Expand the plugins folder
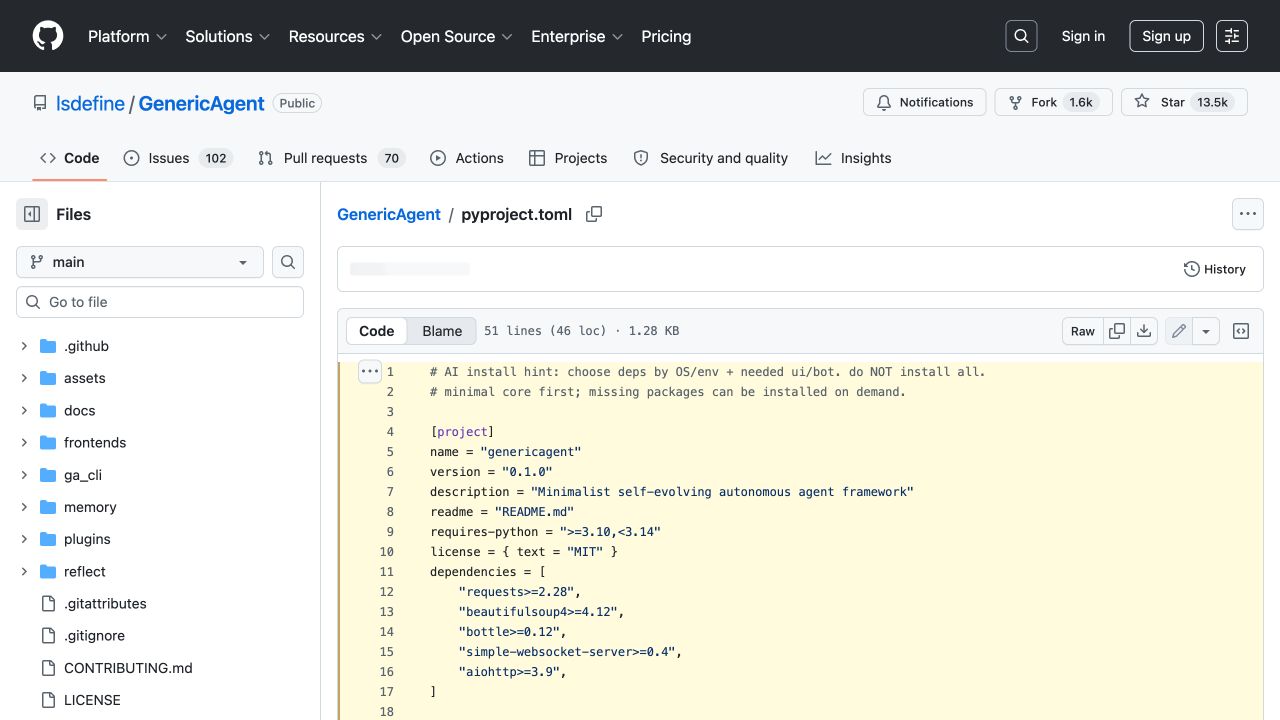Screen dimensions: 1280x720 (24, 539)
